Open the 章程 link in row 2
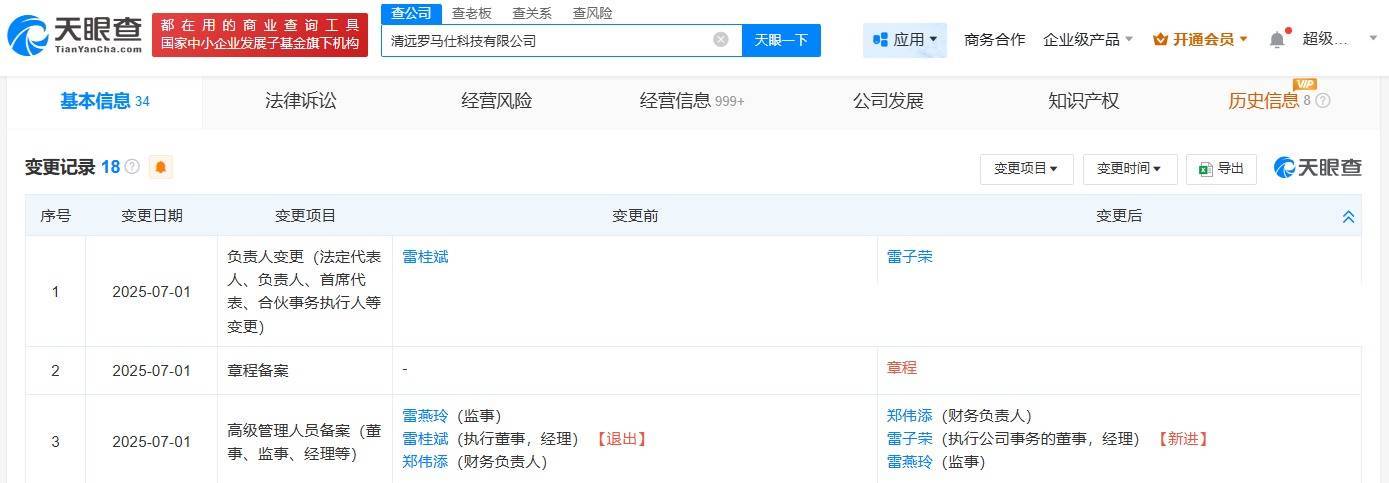 [902, 367]
